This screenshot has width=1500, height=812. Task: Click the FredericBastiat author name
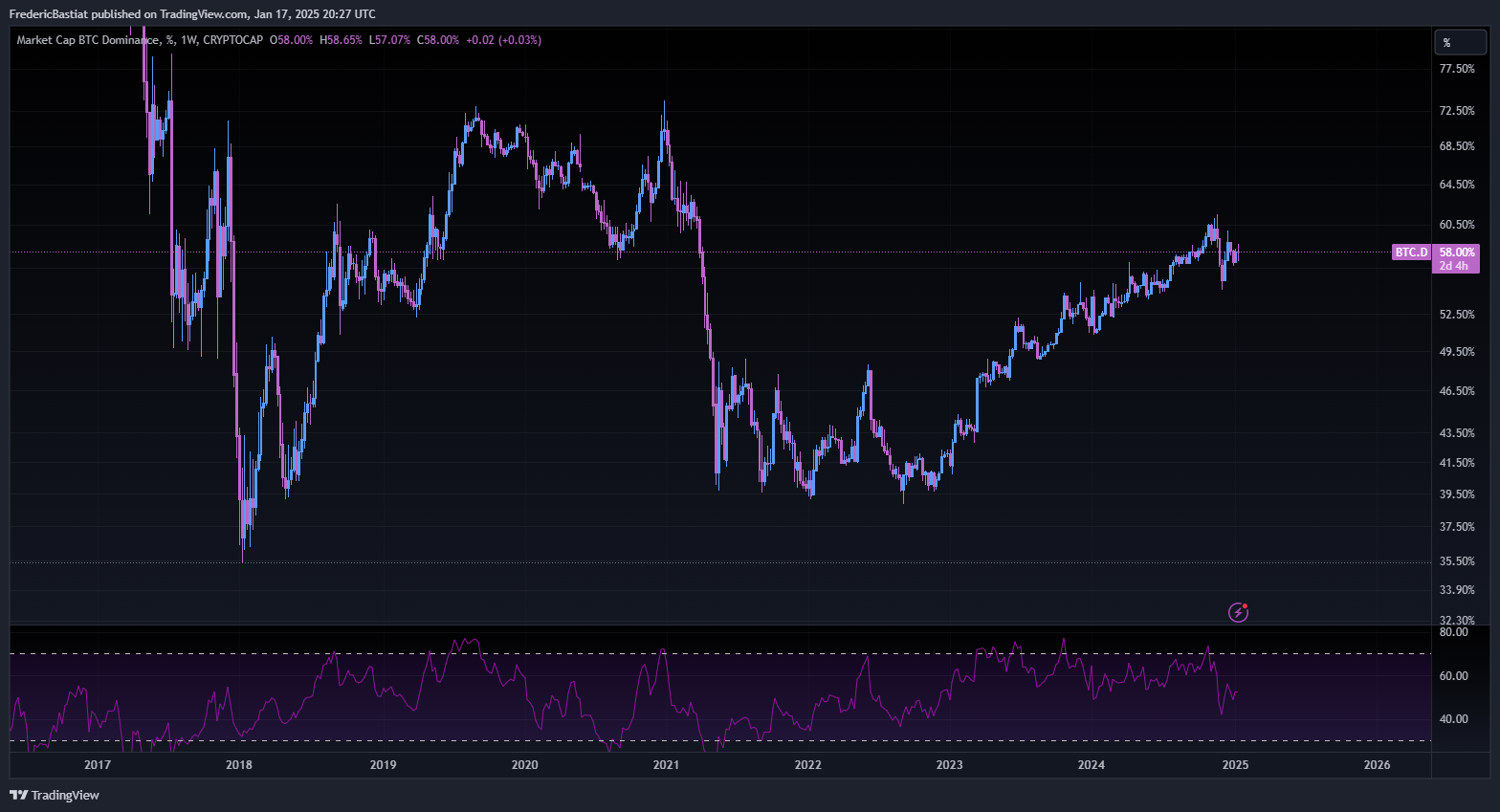click(49, 13)
